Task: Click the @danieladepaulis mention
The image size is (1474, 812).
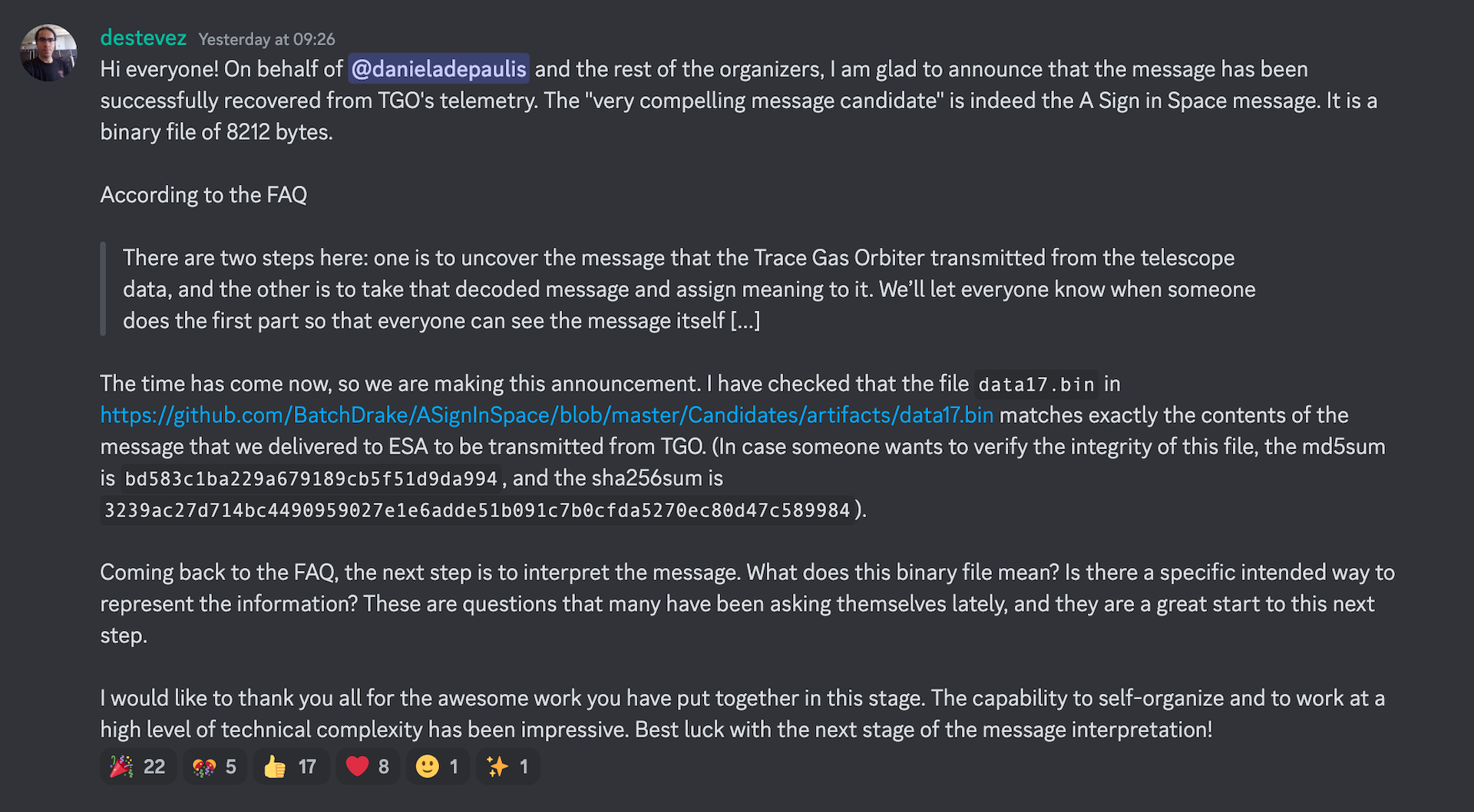Action: point(438,69)
